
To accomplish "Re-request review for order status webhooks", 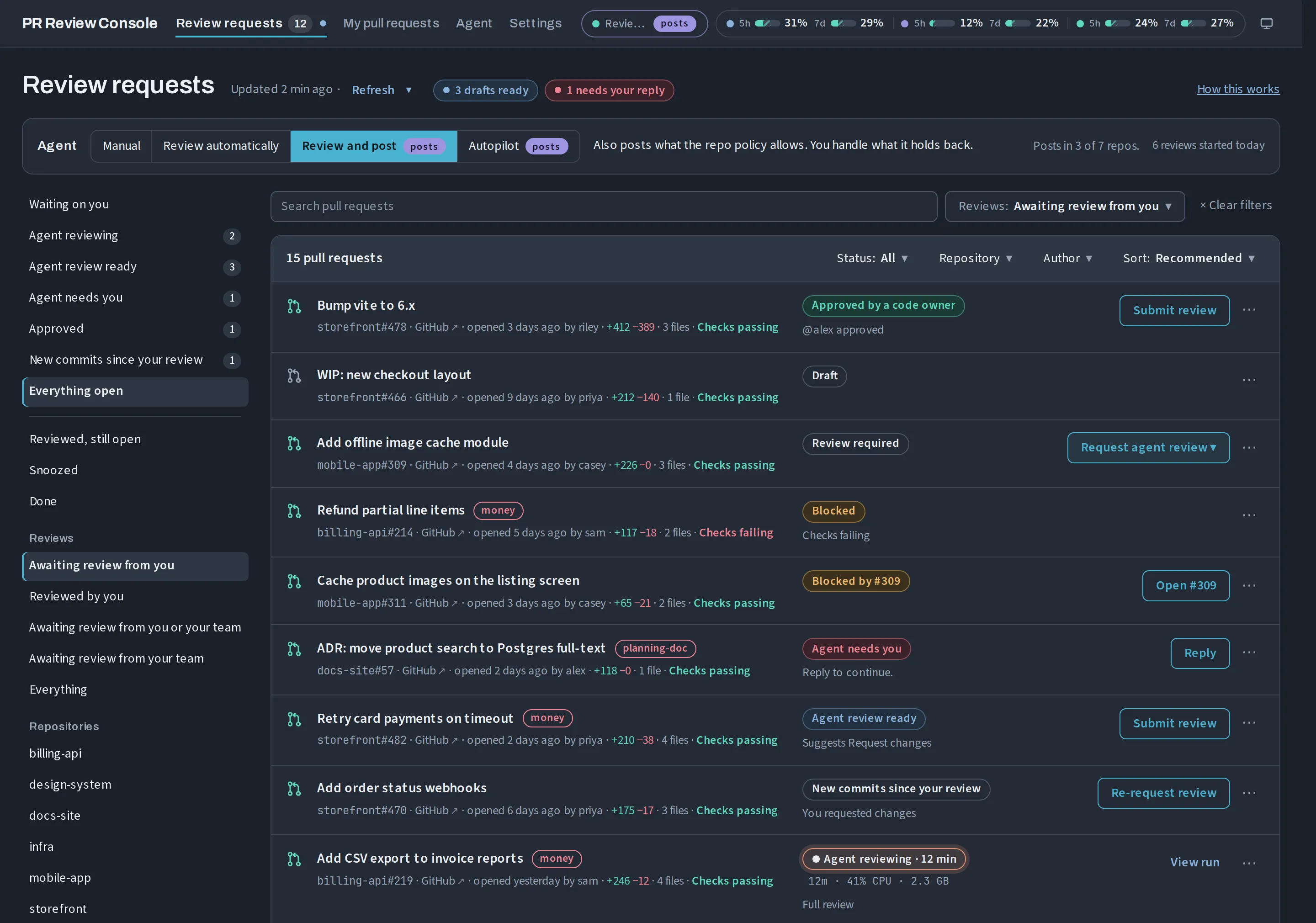I will click(1163, 793).
